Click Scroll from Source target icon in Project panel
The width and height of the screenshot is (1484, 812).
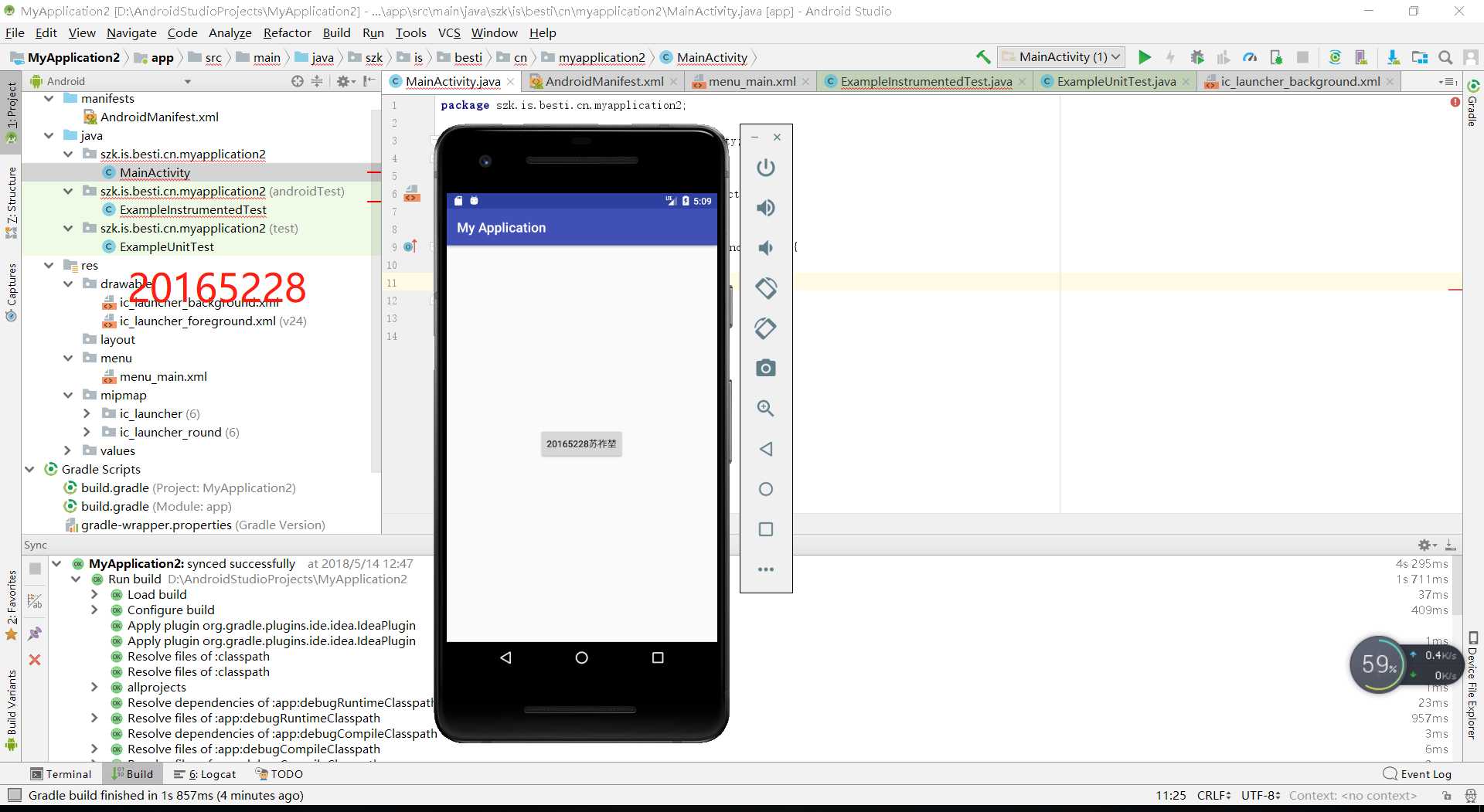298,81
